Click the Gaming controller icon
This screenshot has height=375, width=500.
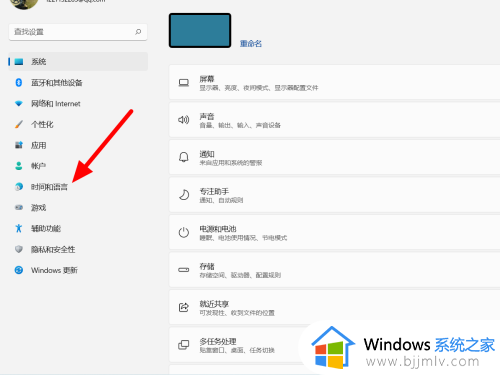click(x=19, y=207)
